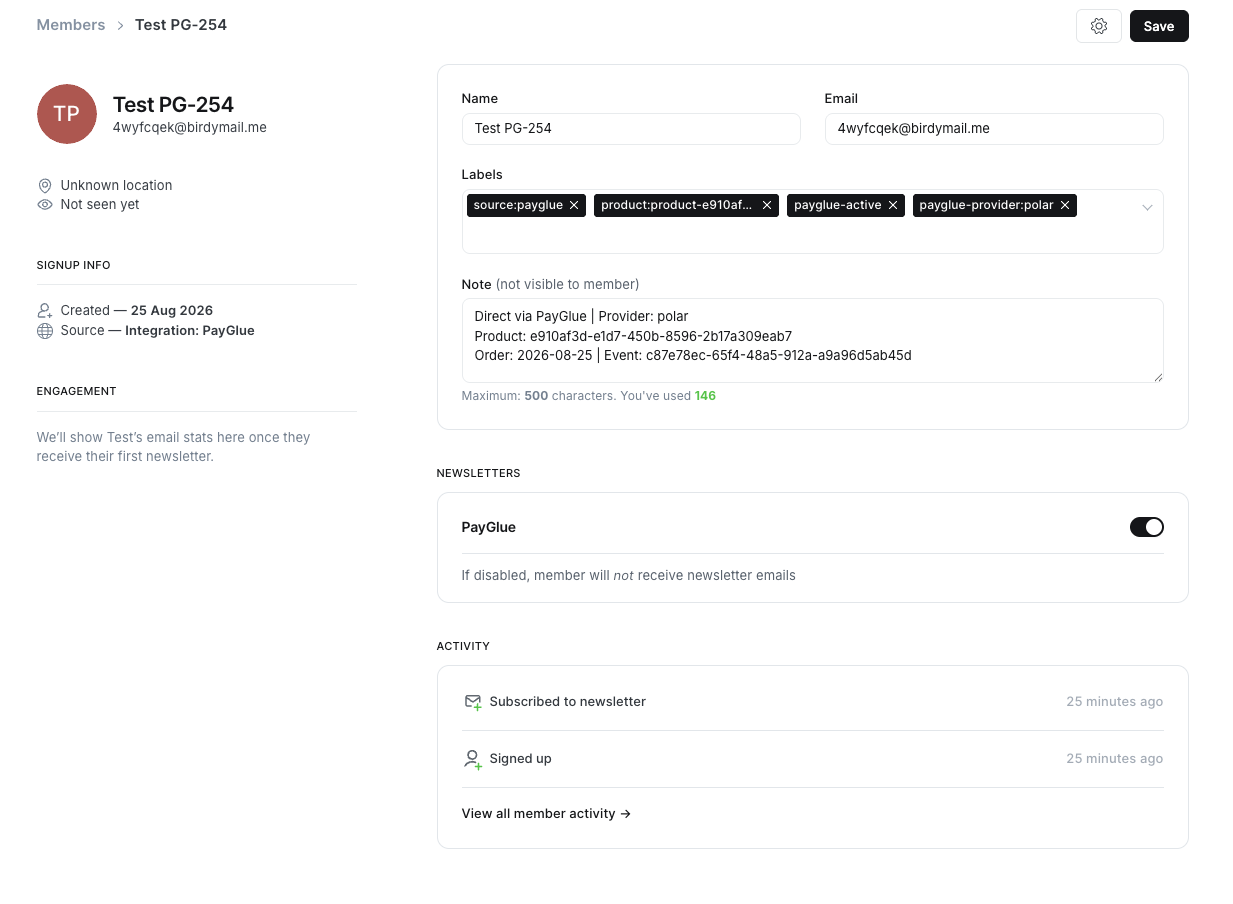The height and width of the screenshot is (904, 1233).
Task: Open the member settings gear menu
Action: pos(1099,26)
